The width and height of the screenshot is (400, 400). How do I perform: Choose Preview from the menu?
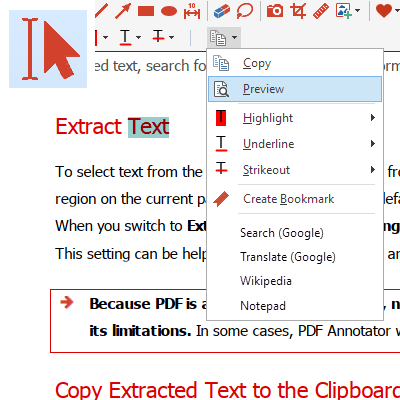pos(295,89)
